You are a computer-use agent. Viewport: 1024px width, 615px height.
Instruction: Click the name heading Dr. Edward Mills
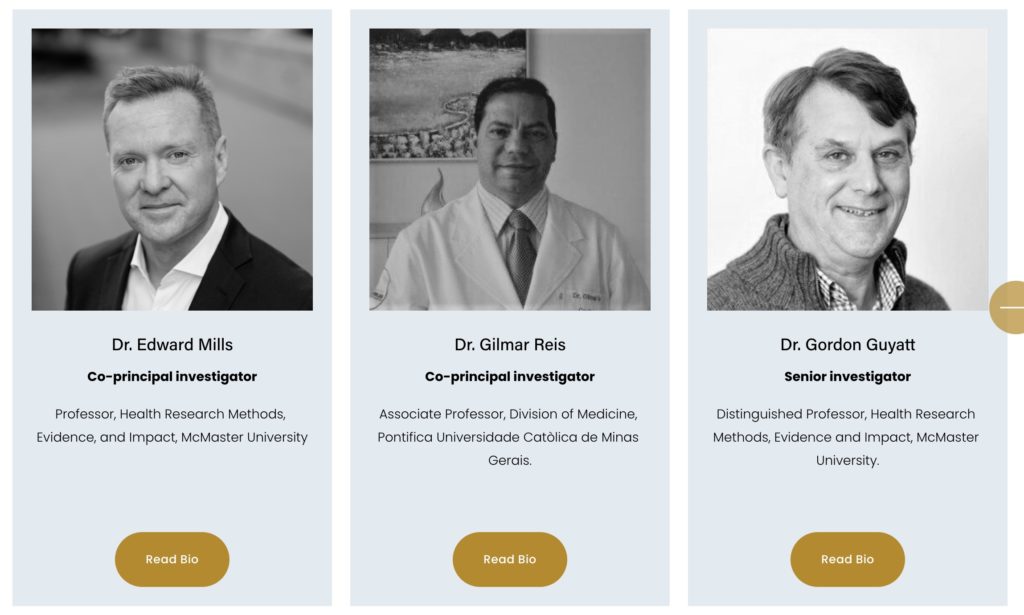coord(172,345)
